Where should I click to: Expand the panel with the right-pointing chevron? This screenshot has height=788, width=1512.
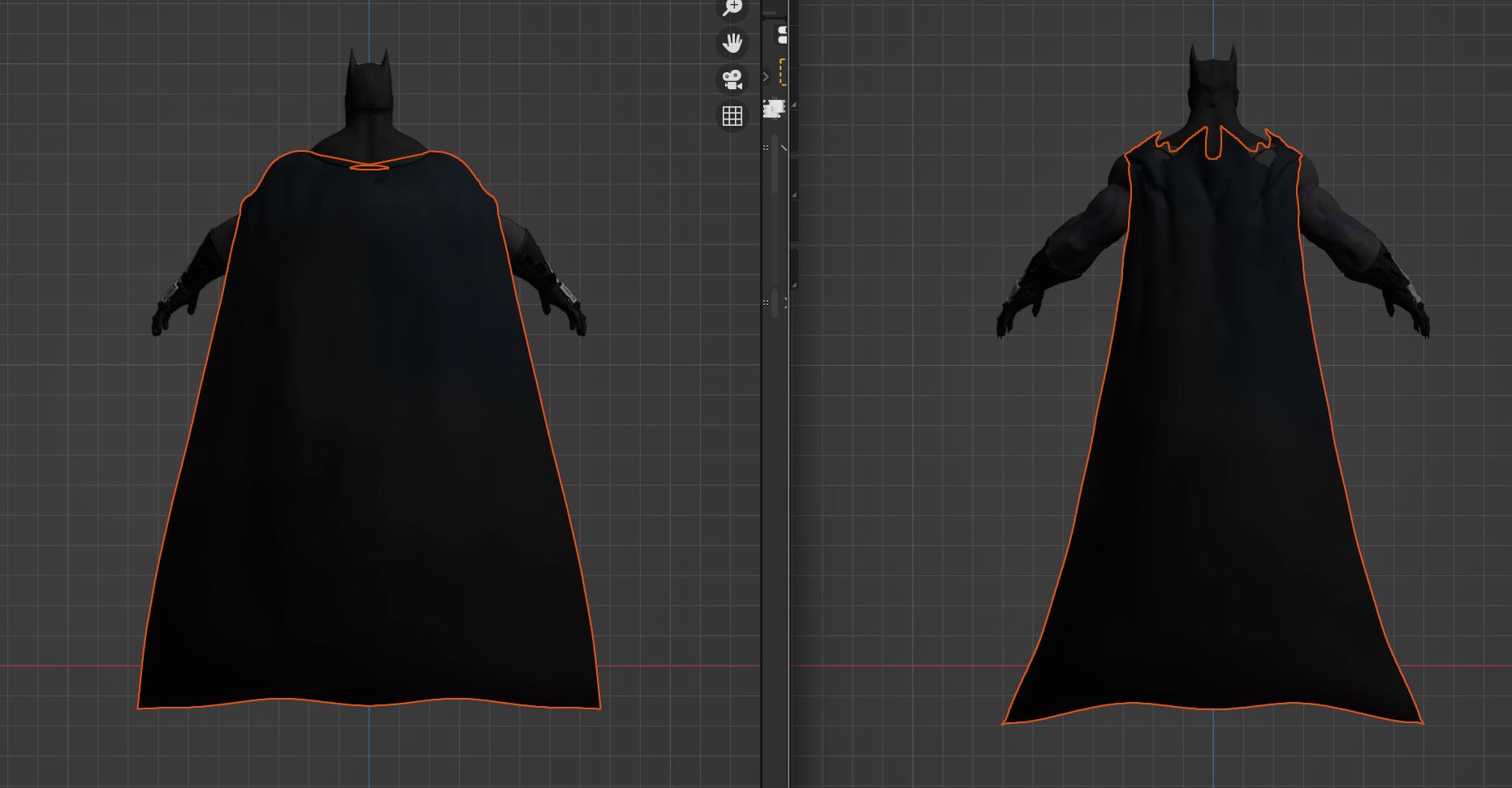[766, 76]
